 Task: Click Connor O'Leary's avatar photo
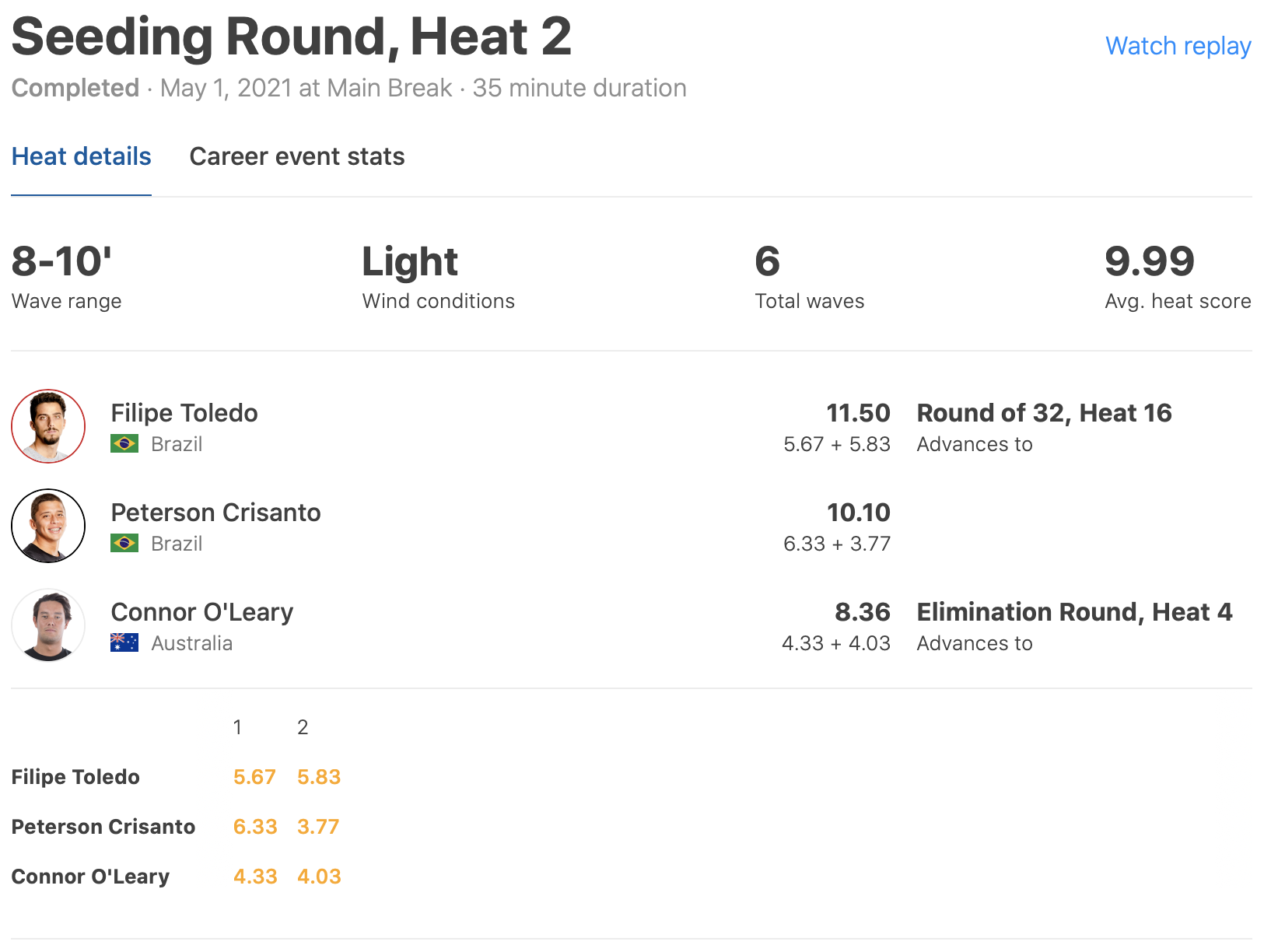point(48,625)
